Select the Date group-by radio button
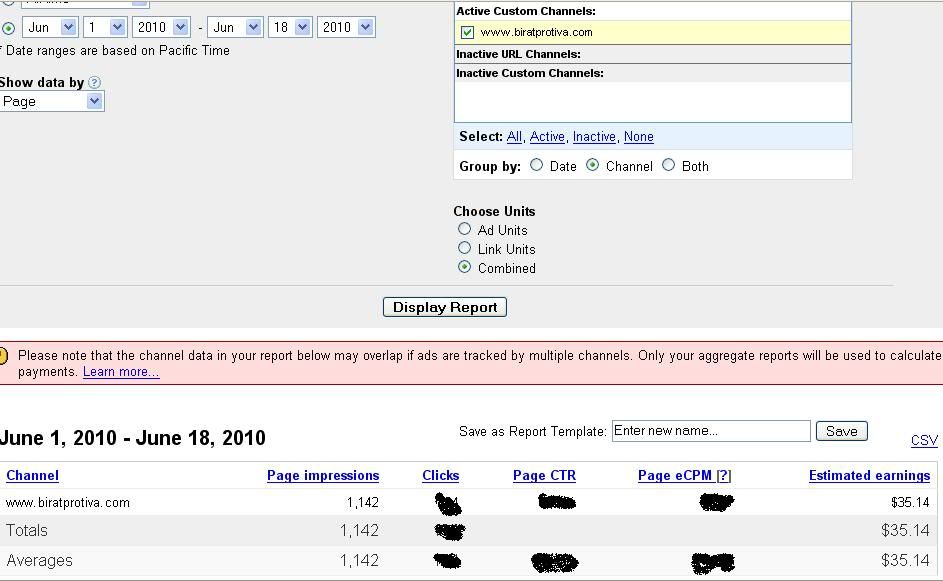943x581 pixels. pos(537,166)
